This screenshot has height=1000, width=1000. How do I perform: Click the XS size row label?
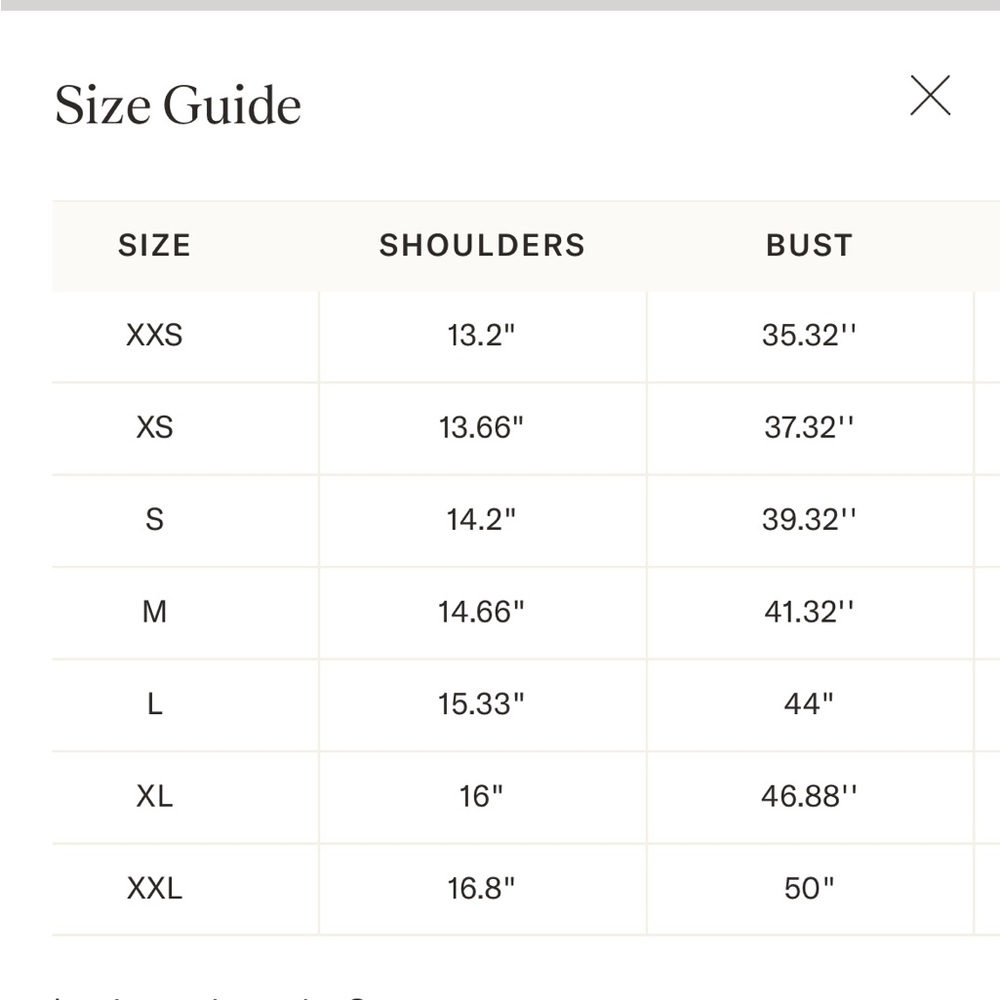[x=154, y=427]
